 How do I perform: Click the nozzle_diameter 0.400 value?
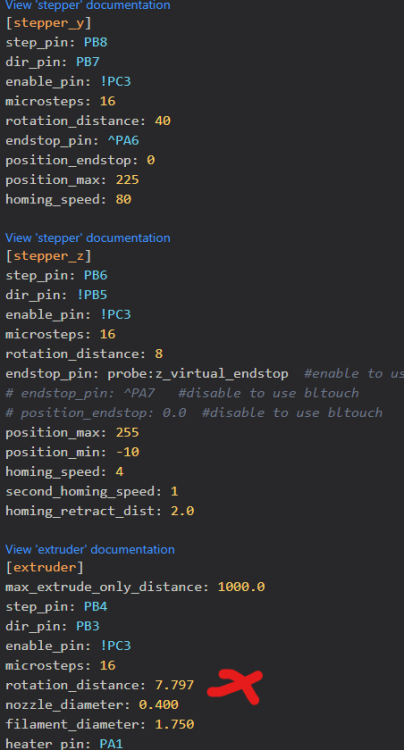click(x=159, y=705)
